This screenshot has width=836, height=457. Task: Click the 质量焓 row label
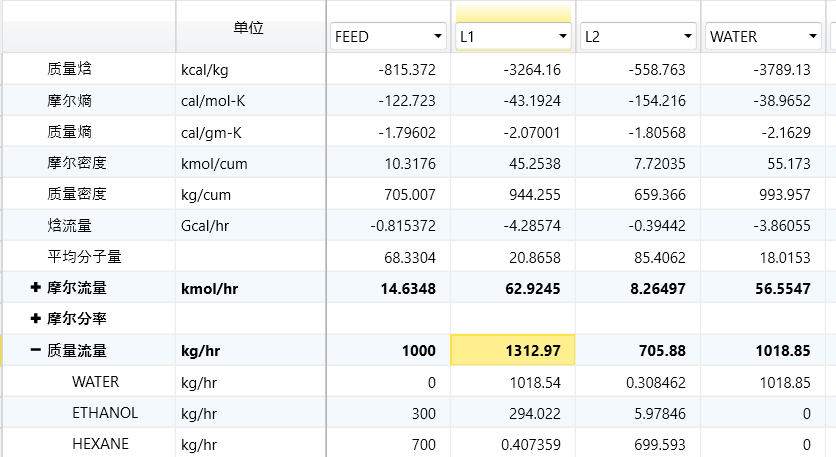(70, 70)
